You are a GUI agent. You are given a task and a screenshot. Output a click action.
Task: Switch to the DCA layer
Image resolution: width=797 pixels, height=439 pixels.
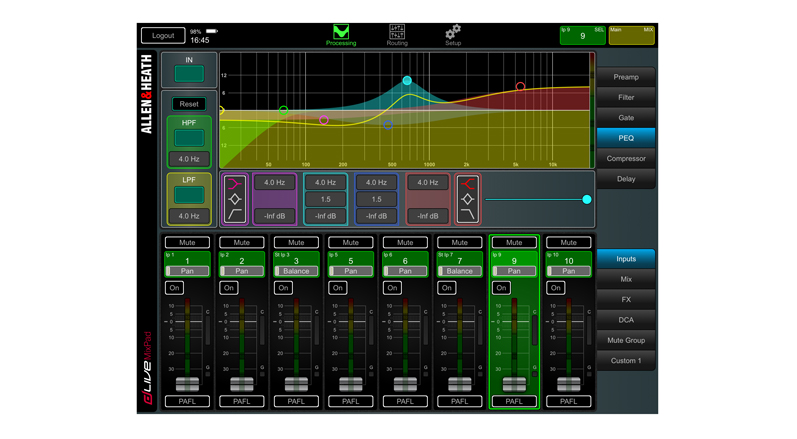pyautogui.click(x=626, y=320)
